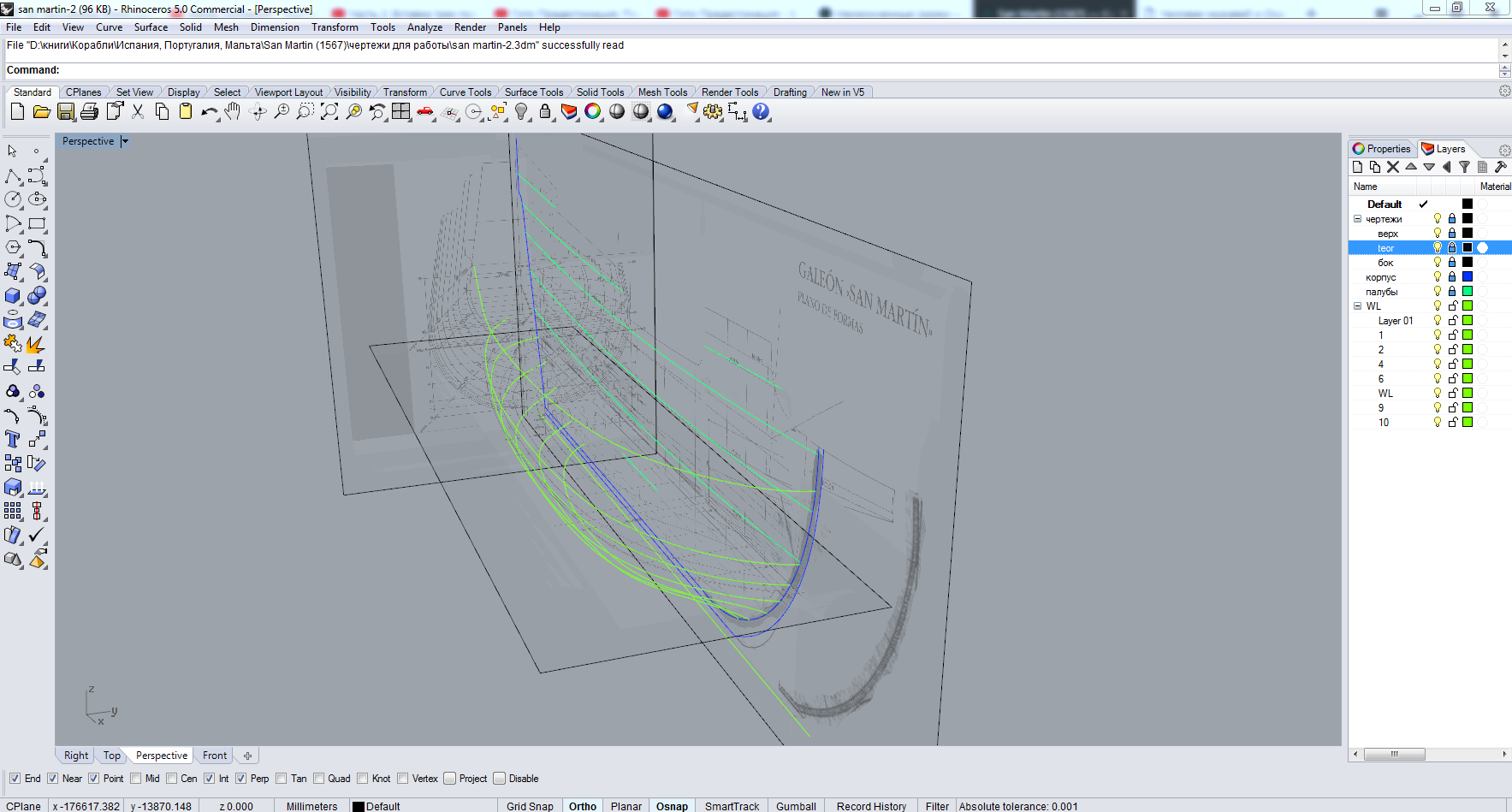Viewport: 1512px width, 812px height.
Task: Open the Surface menu
Action: coord(151,27)
